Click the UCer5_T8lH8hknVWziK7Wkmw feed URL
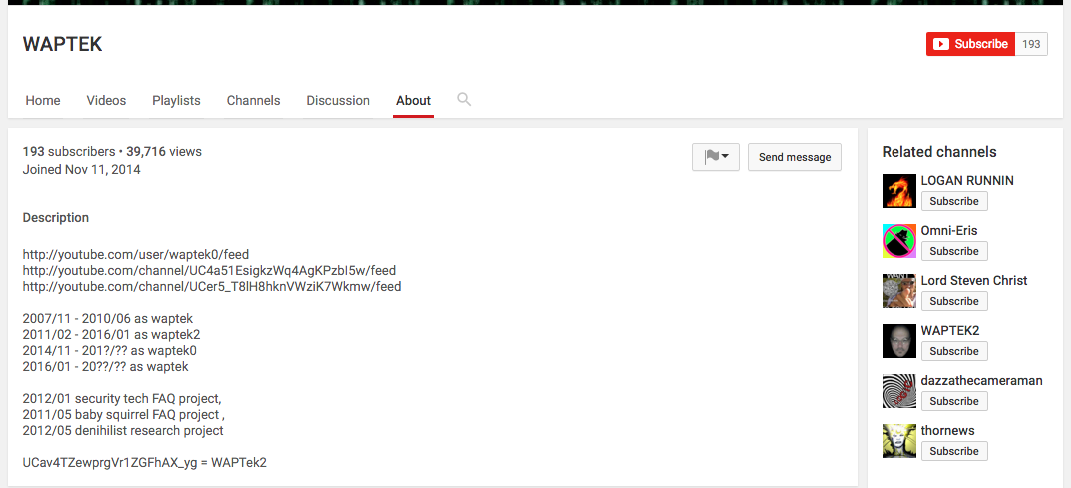 coord(212,287)
